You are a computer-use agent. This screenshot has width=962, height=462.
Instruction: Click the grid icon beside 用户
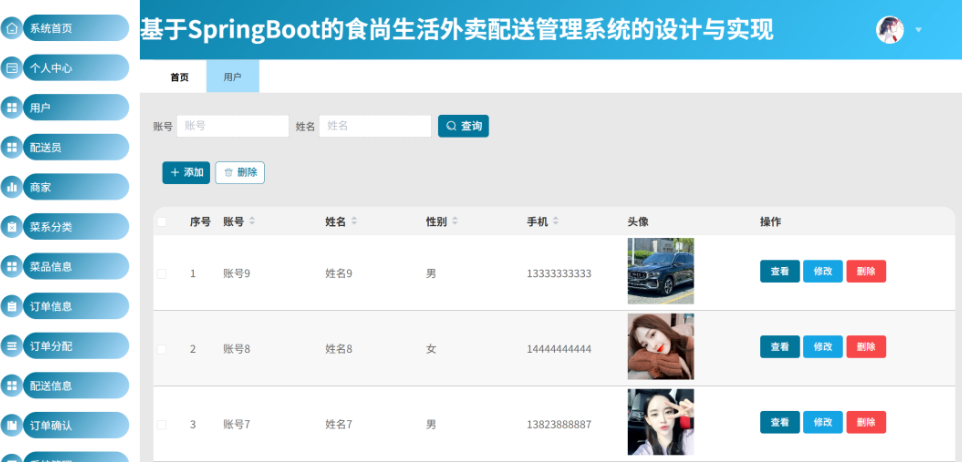click(x=11, y=108)
